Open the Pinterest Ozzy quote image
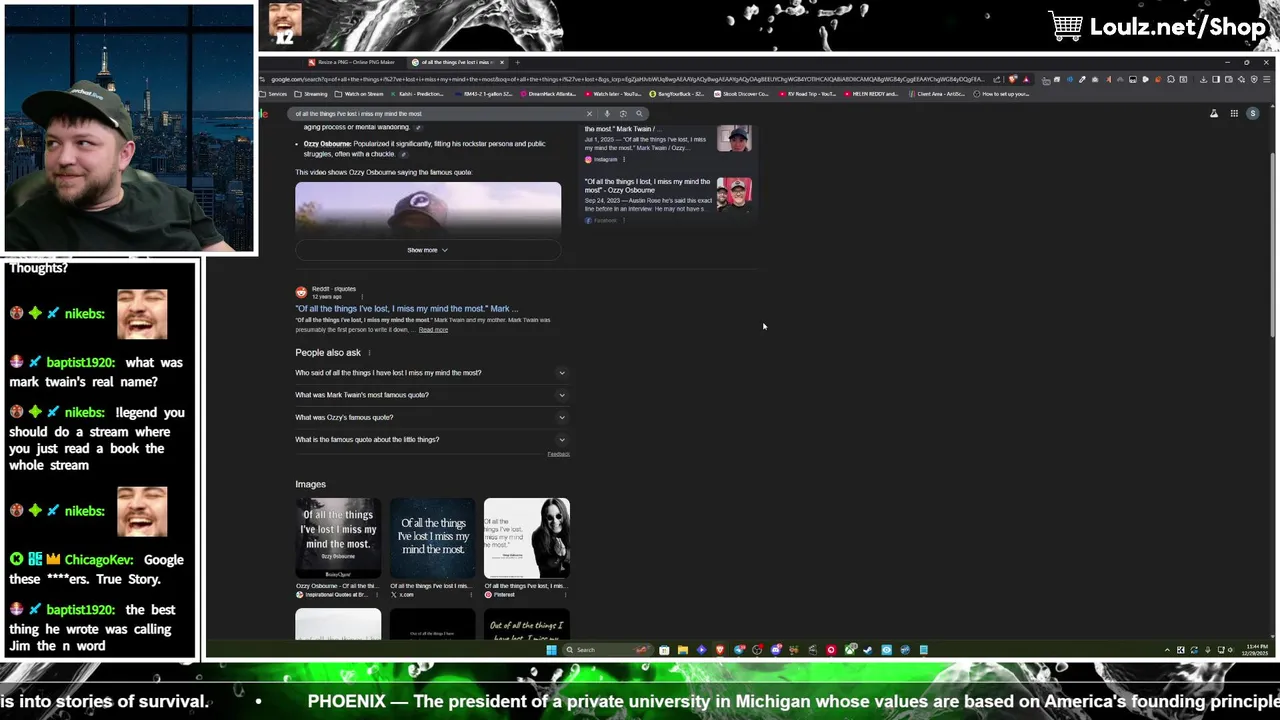Screen dimensions: 1280x720 pyautogui.click(x=527, y=538)
